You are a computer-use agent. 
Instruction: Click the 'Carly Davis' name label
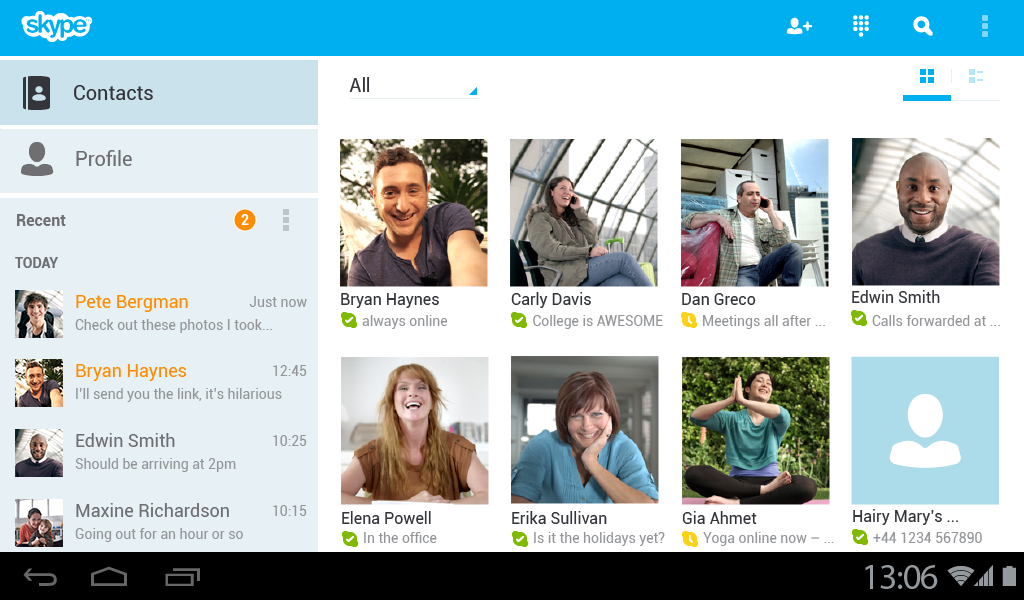[551, 299]
